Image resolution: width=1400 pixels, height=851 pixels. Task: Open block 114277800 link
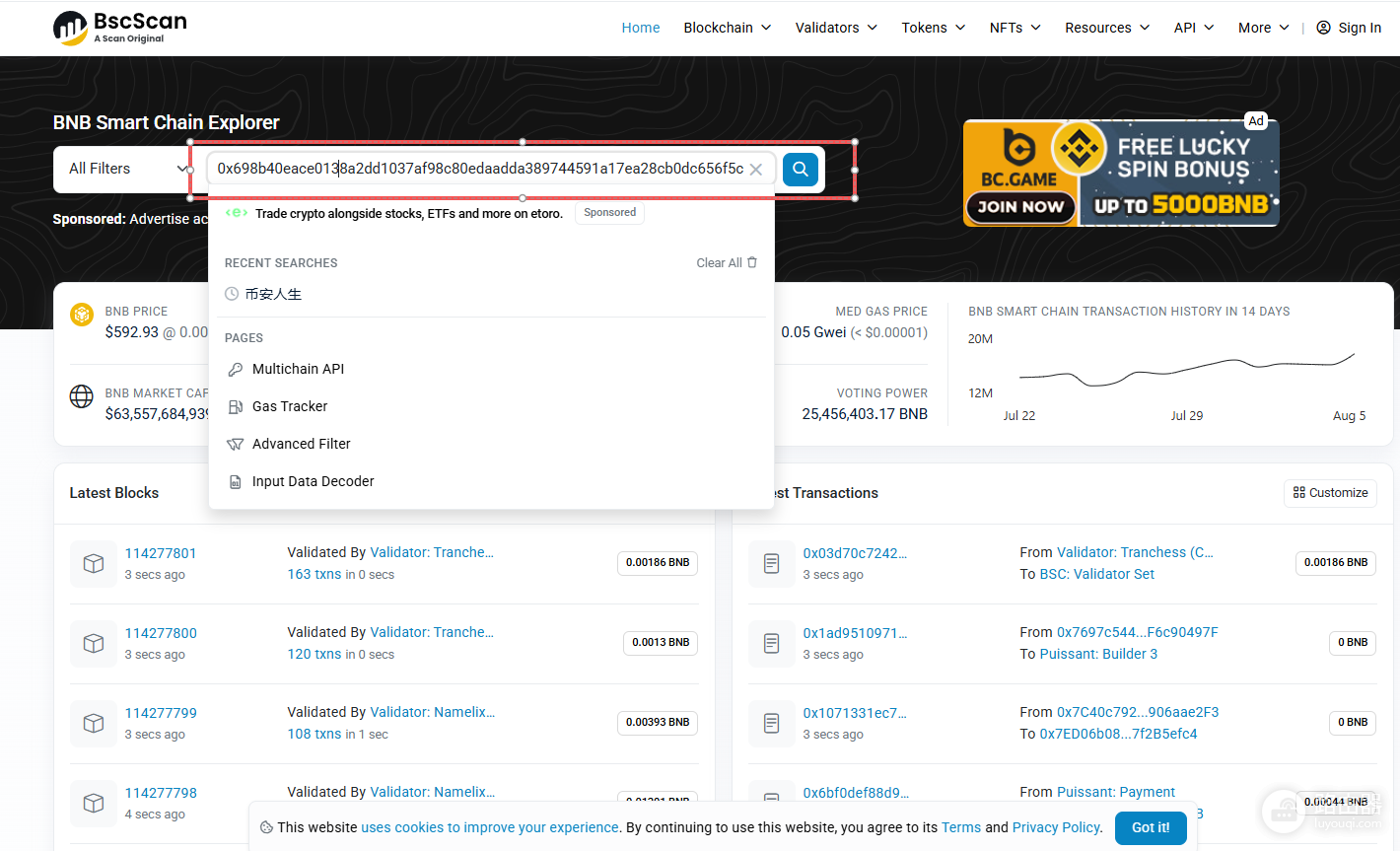pyautogui.click(x=161, y=633)
